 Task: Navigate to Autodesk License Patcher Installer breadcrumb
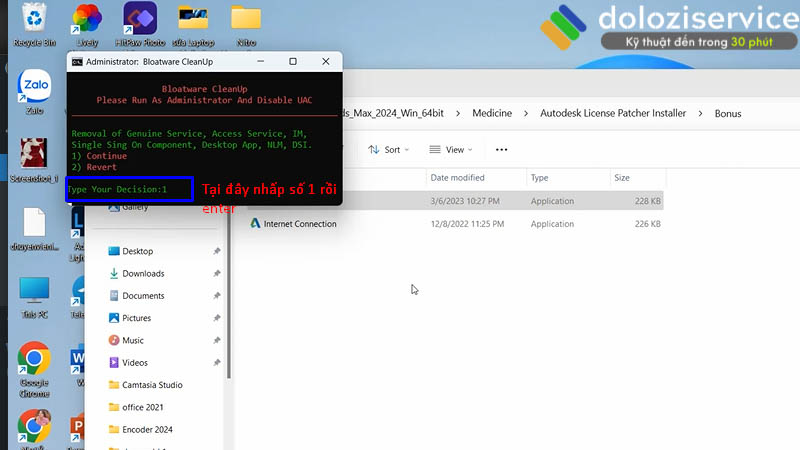point(613,113)
